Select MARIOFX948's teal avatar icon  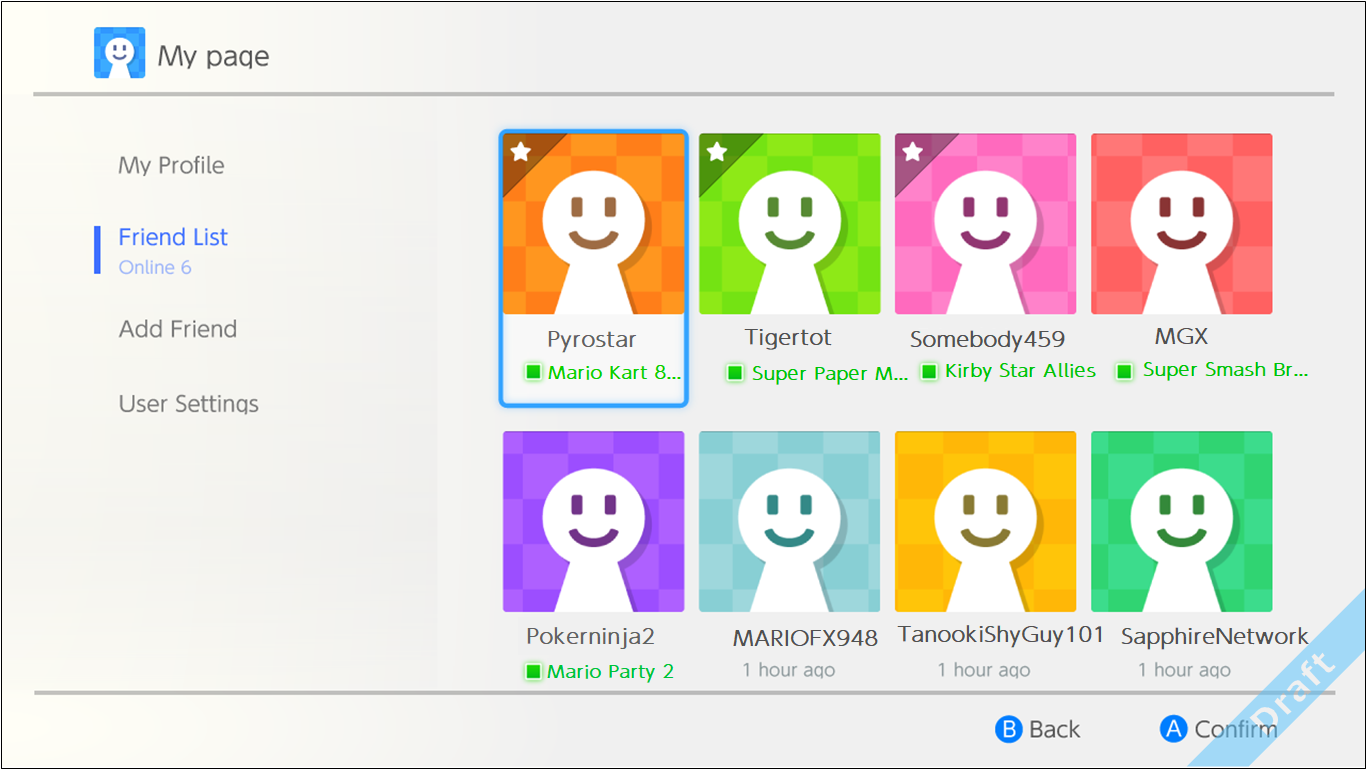click(789, 520)
